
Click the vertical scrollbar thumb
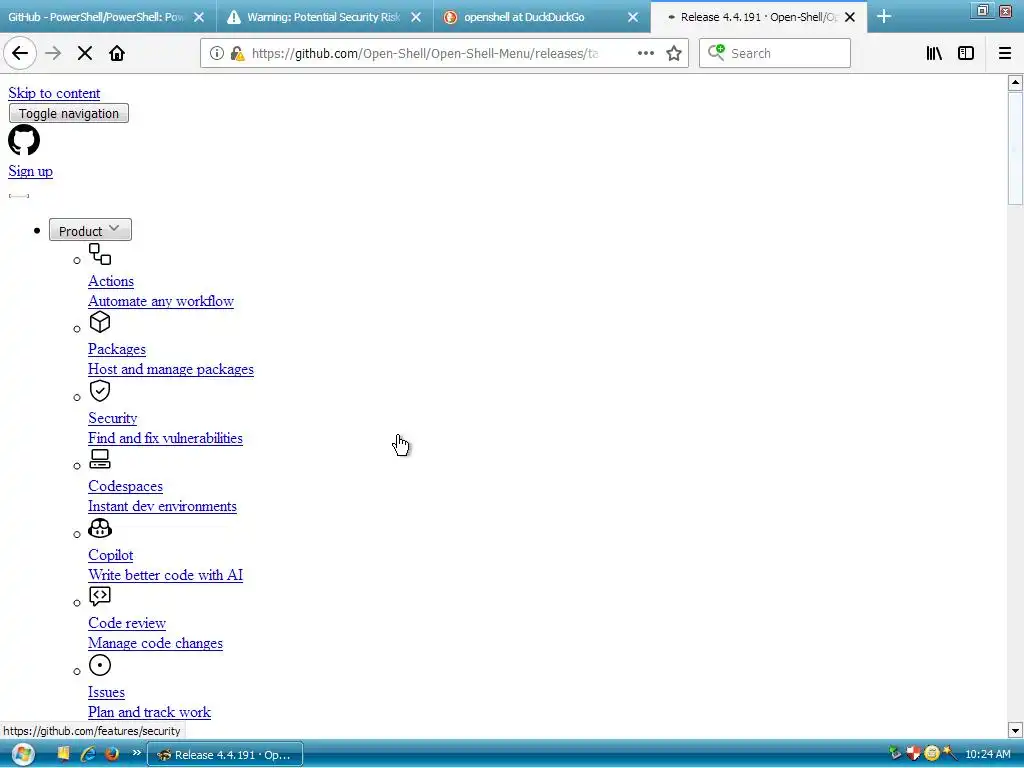pyautogui.click(x=1015, y=149)
